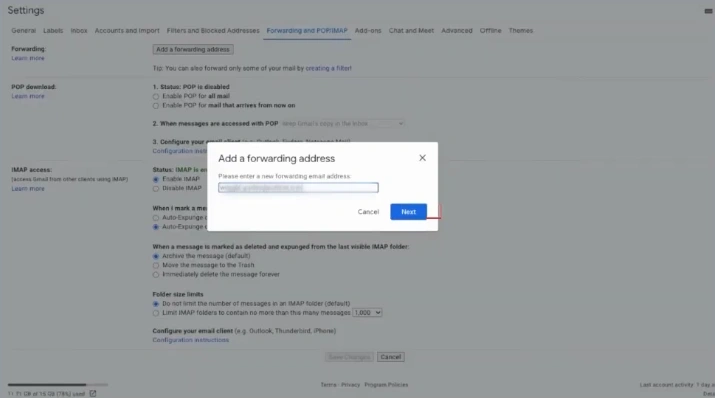Open the General settings tab
The image size is (715, 398).
(24, 31)
